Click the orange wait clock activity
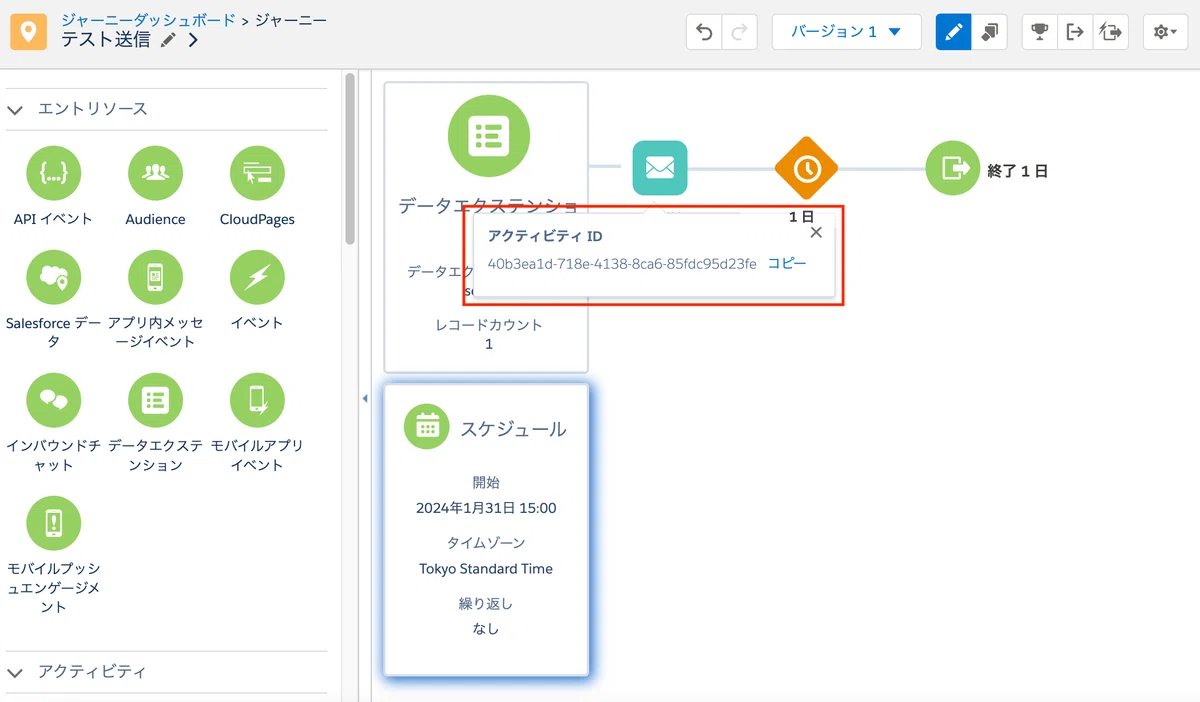 [806, 168]
